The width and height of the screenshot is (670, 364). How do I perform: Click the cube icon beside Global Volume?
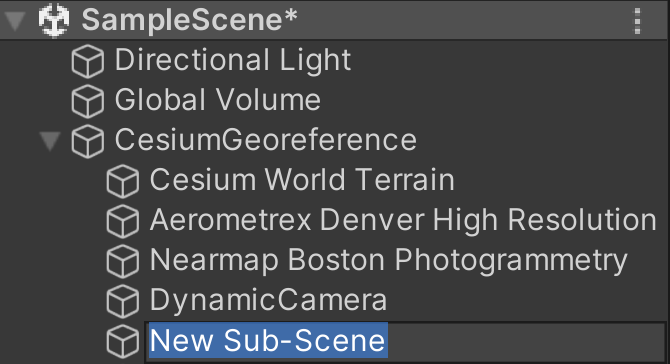tap(88, 102)
